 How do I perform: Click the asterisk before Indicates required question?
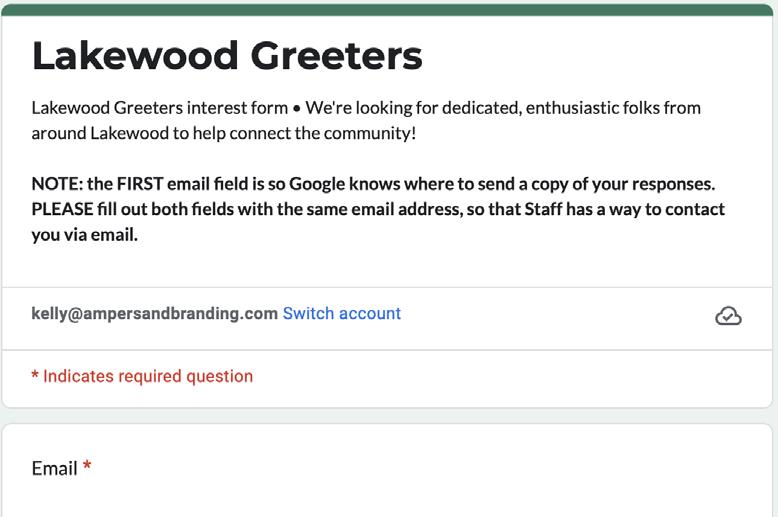click(35, 374)
